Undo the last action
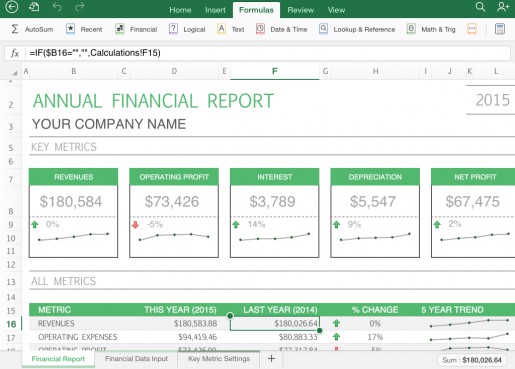This screenshot has width=515, height=369. click(57, 7)
